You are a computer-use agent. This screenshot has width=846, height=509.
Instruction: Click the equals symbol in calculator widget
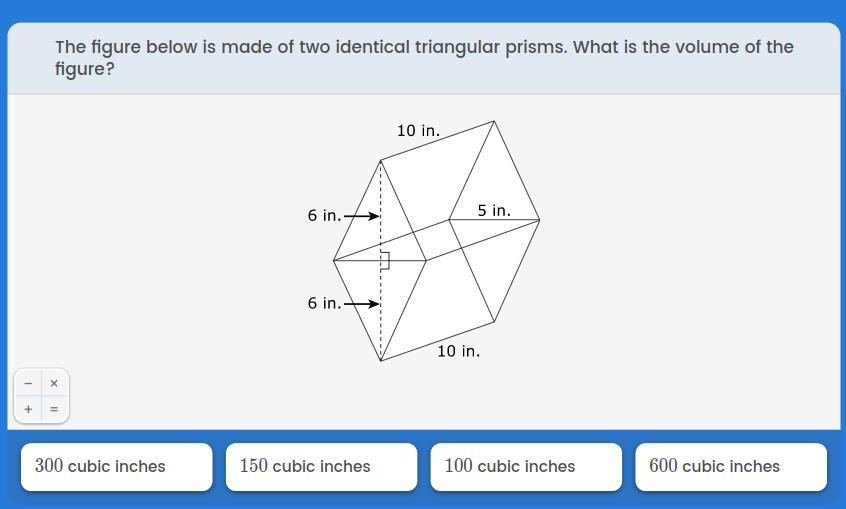pyautogui.click(x=54, y=409)
